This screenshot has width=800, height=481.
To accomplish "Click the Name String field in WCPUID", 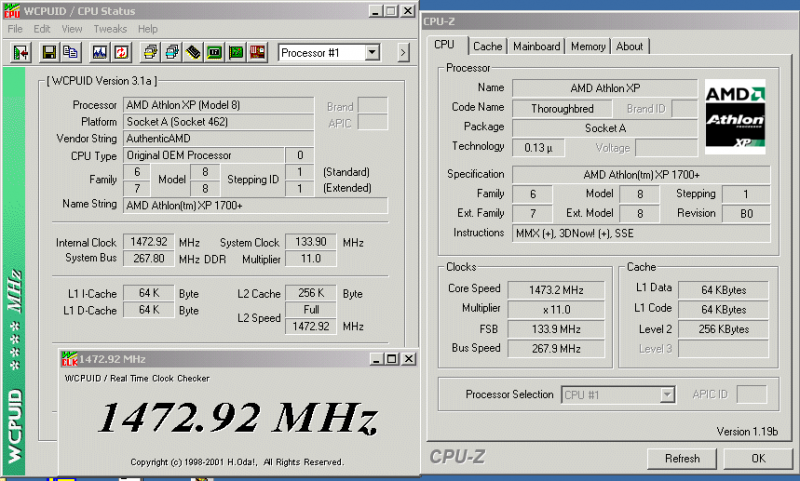I will (x=255, y=206).
